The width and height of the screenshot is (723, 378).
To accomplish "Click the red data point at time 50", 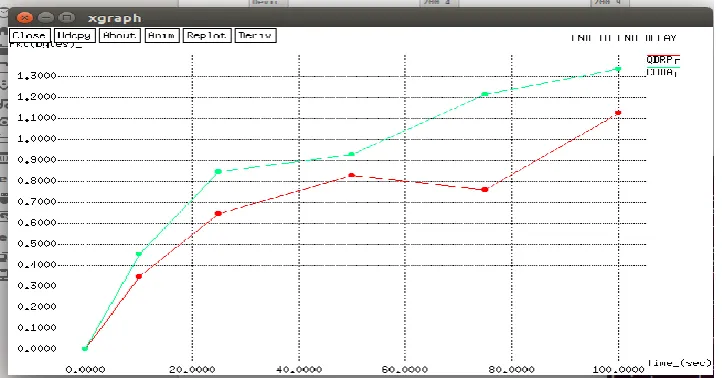I will (x=351, y=175).
